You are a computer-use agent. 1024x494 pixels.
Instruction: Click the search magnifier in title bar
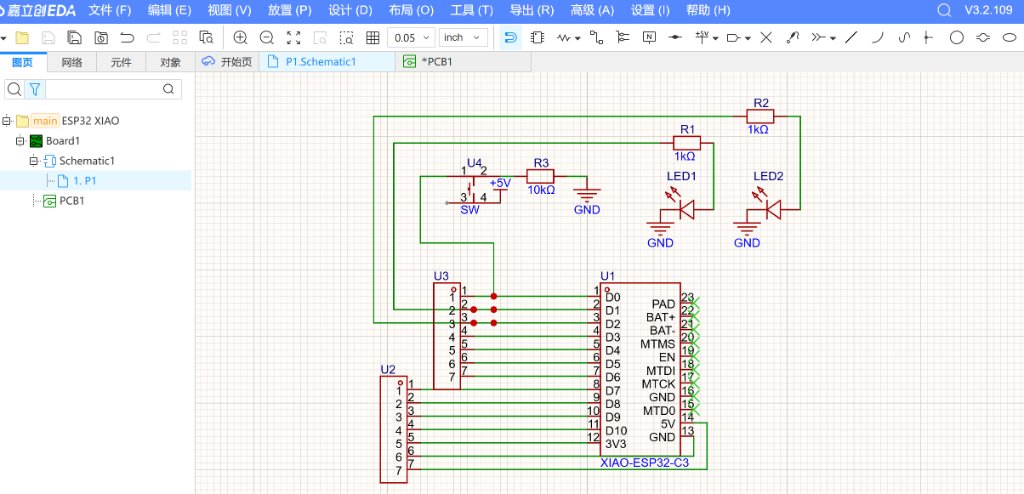coord(944,10)
